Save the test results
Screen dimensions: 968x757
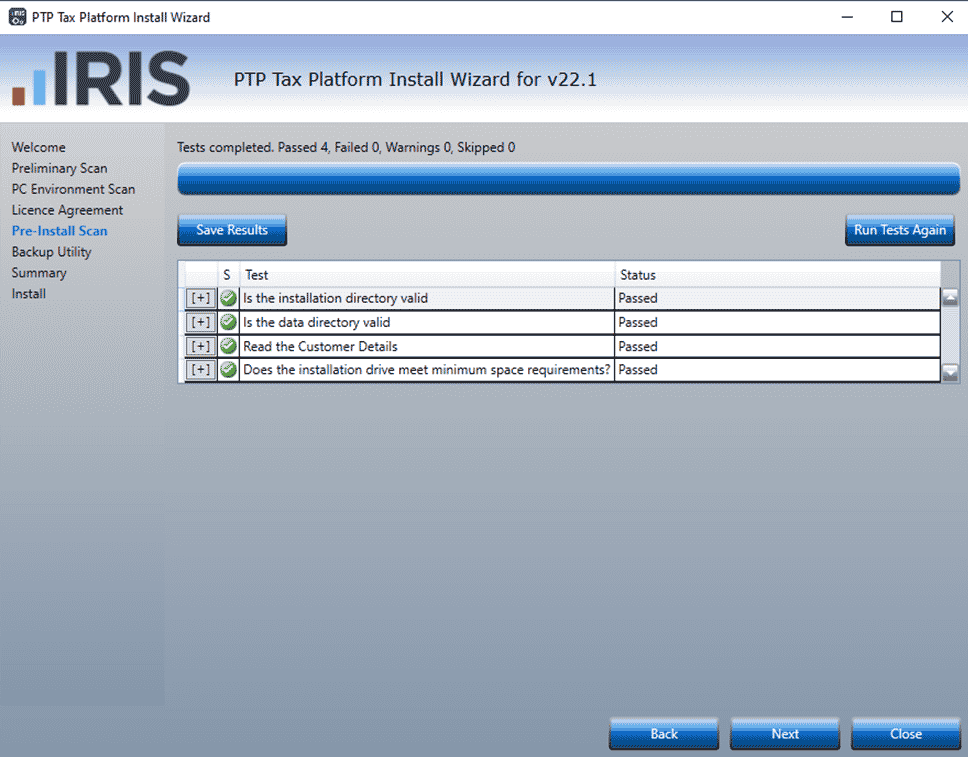click(232, 230)
